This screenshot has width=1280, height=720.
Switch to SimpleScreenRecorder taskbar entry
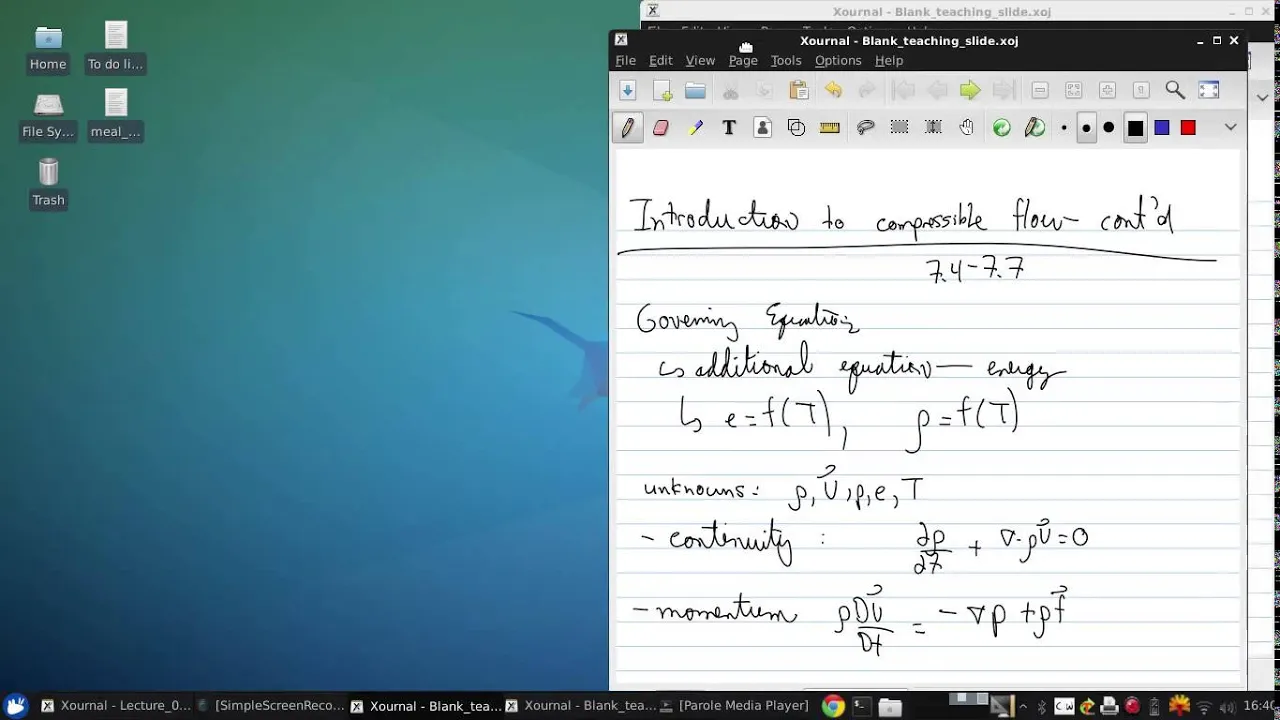point(270,706)
